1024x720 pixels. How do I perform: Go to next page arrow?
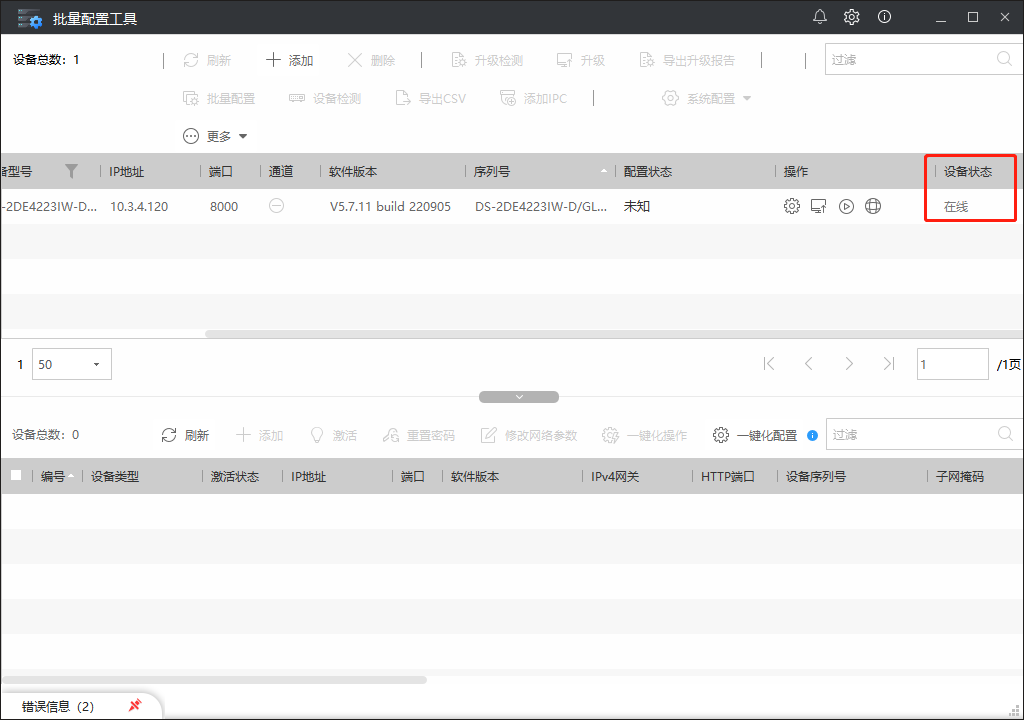[849, 364]
